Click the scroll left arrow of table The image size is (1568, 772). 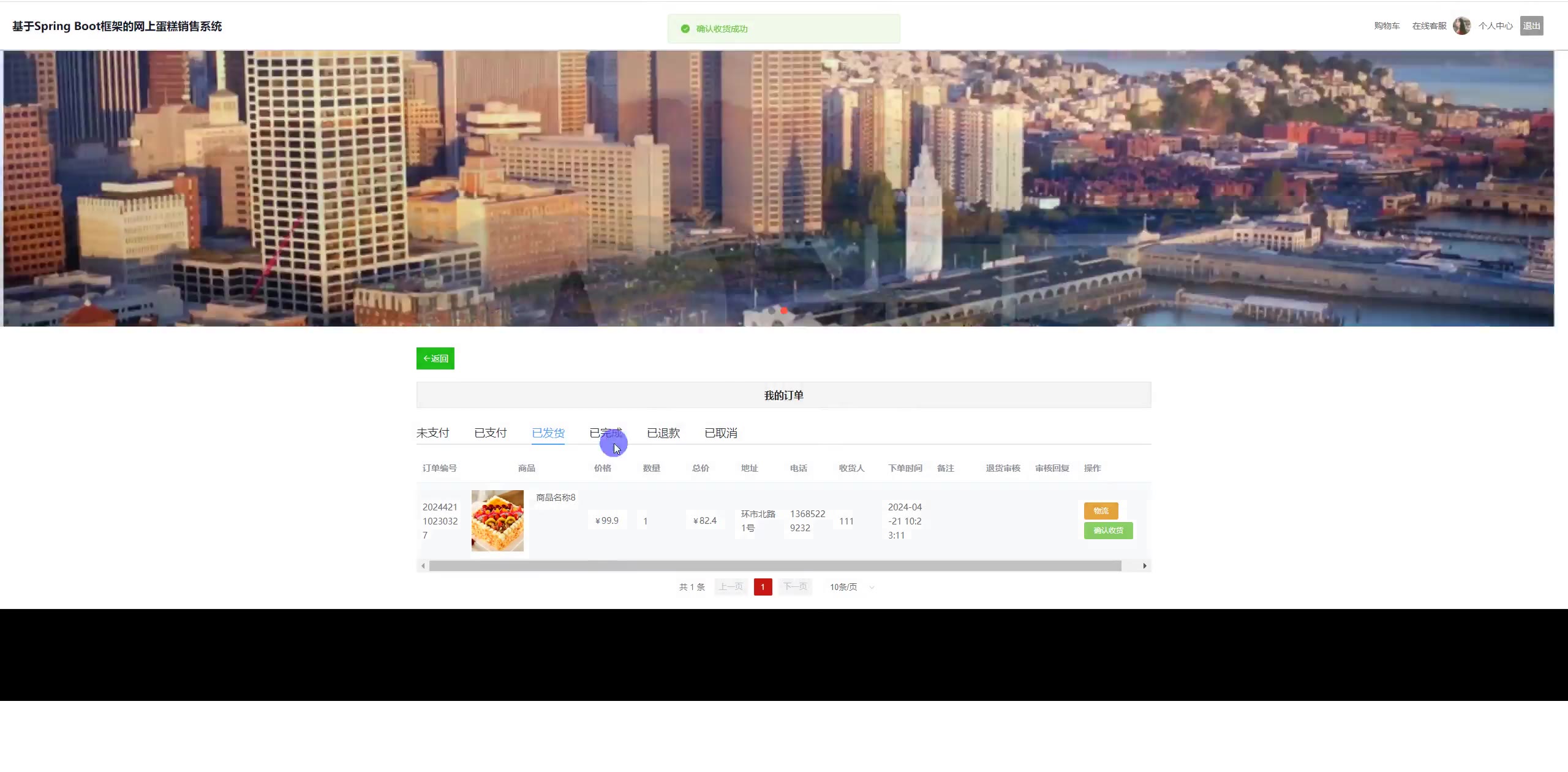[423, 566]
